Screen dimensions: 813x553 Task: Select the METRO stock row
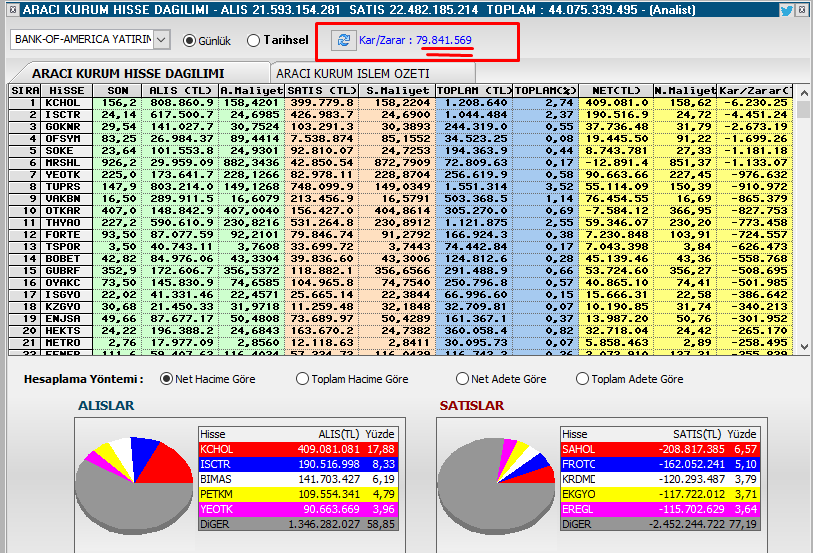point(401,343)
